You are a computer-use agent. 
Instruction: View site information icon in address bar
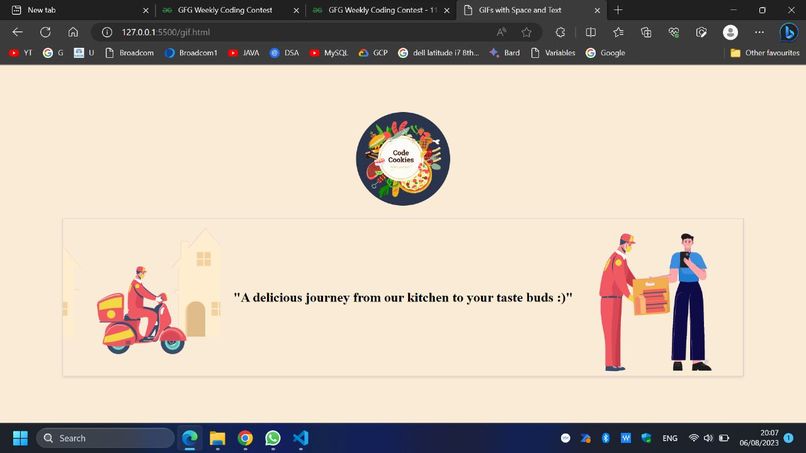107,32
